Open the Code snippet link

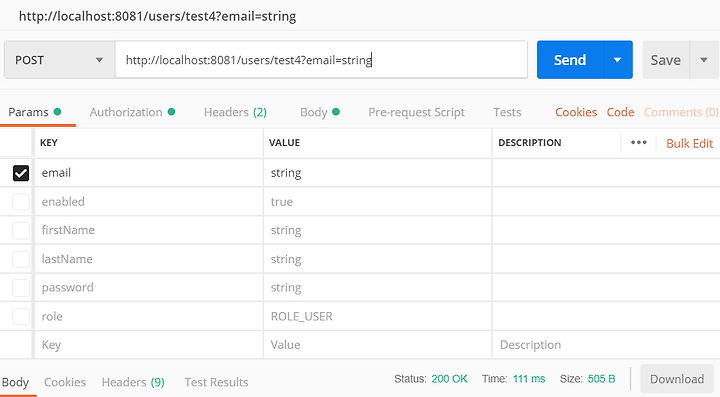coord(620,112)
